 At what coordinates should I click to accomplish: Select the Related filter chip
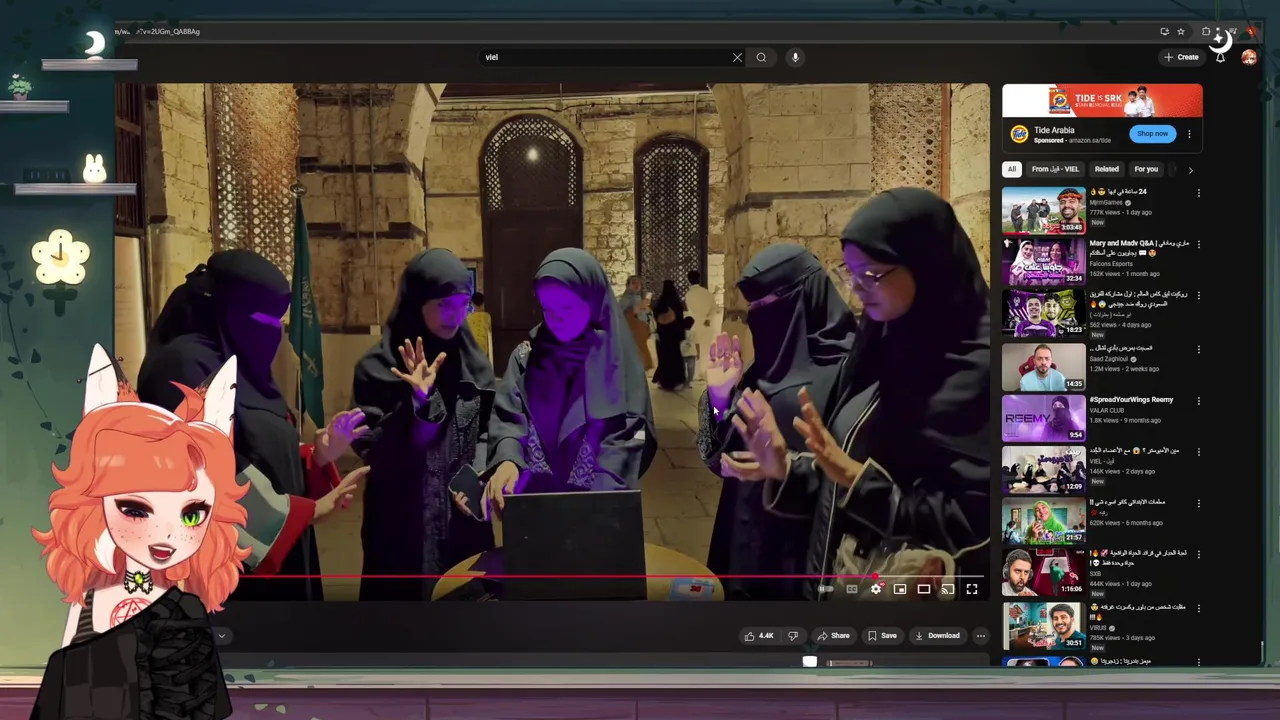tap(1106, 169)
